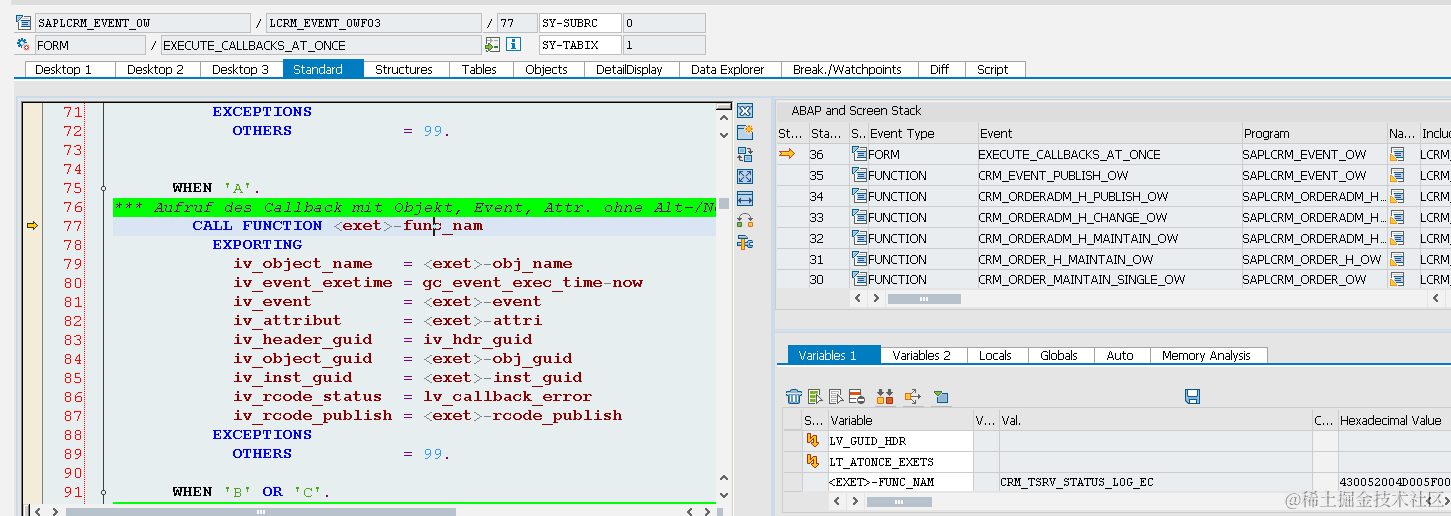Click the stack icon in the CRM_ORDERADM_H_CHANGE_OW row
Image resolution: width=1451 pixels, height=516 pixels.
(x=859, y=217)
